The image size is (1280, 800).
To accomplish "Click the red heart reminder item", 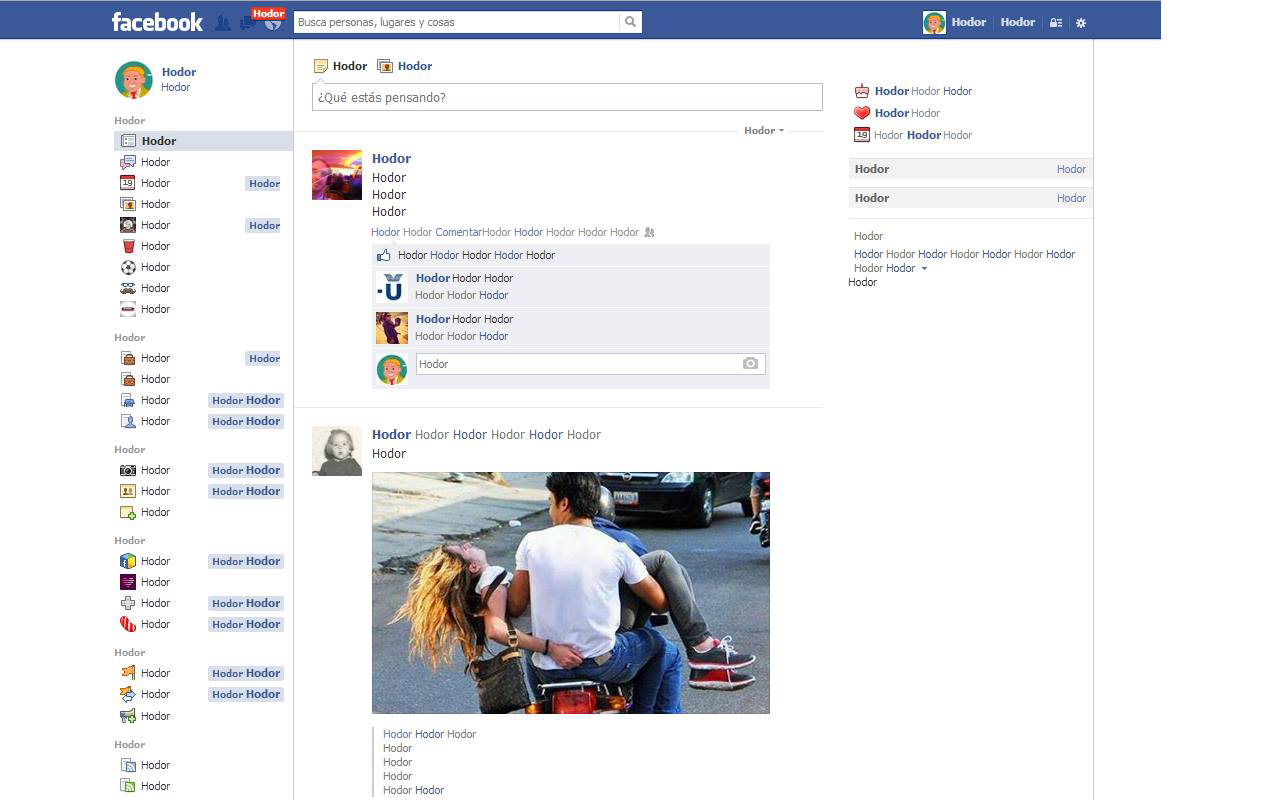I will [x=862, y=113].
